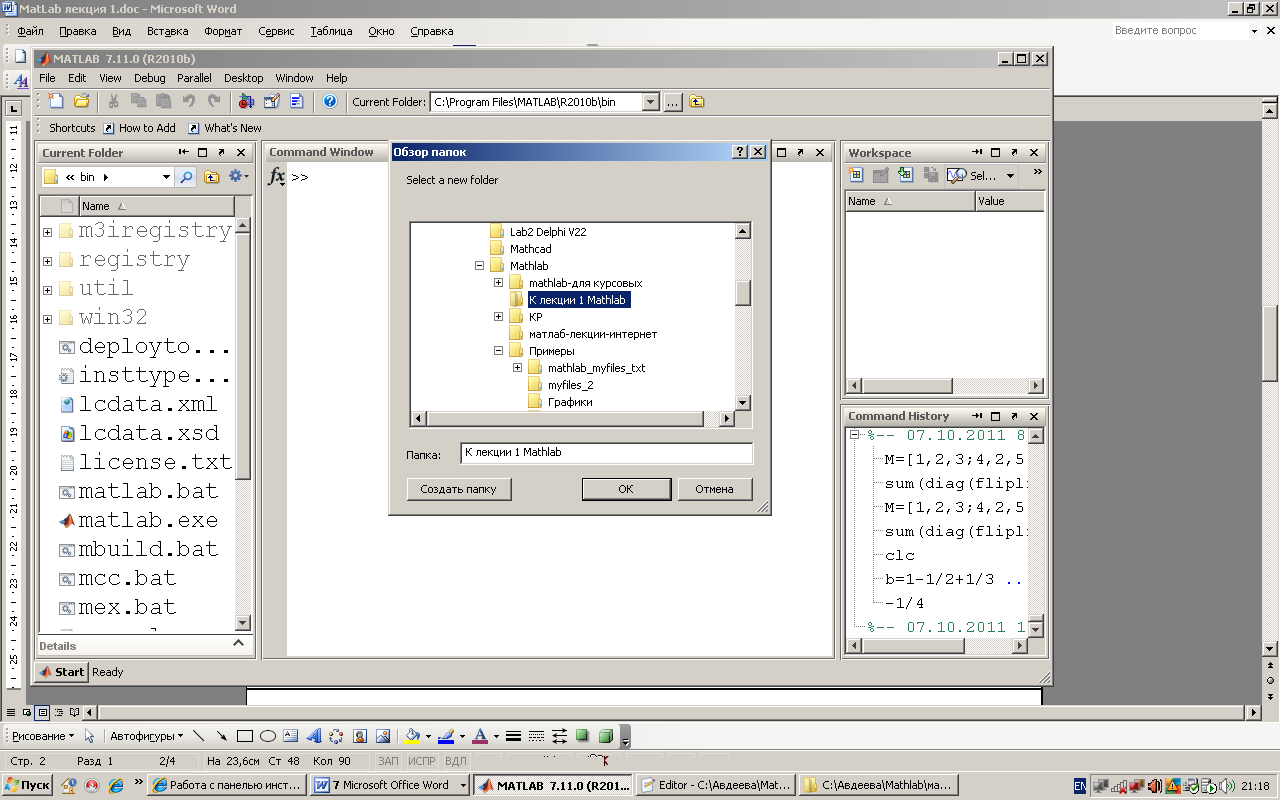Confirm the folder dialog with OK
1280x800 pixels.
pyautogui.click(x=626, y=489)
